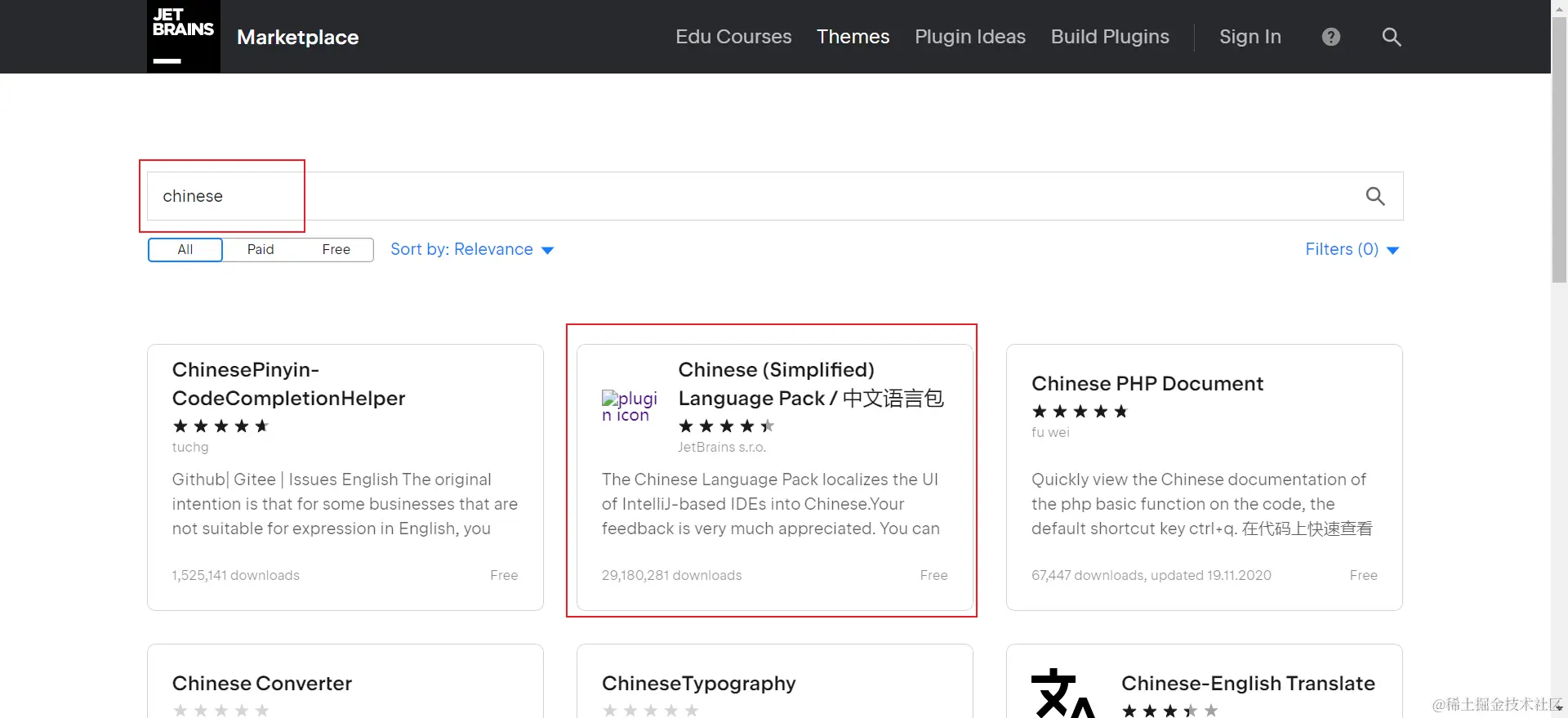
Task: Open Chinese (Simplified) Language Pack title
Action: (x=811, y=384)
